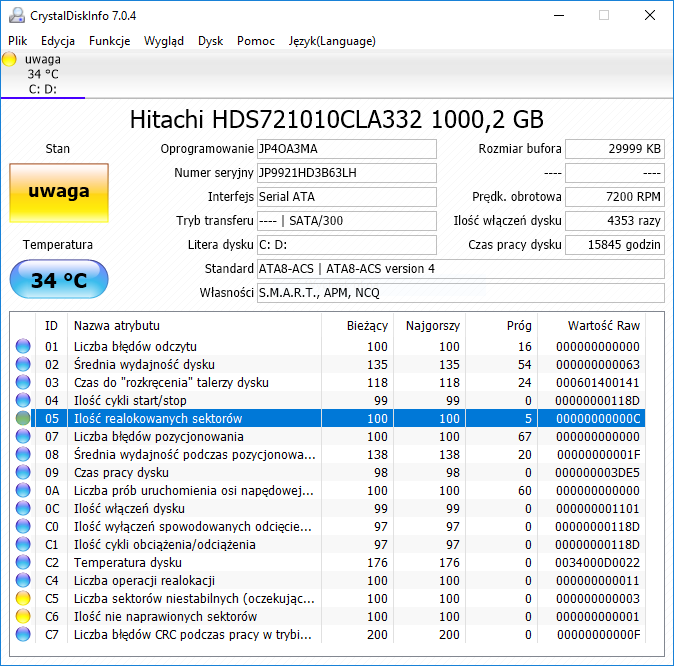This screenshot has height=666, width=674.
Task: Click the serial number field JP9921HD3B63LH
Action: tap(346, 173)
